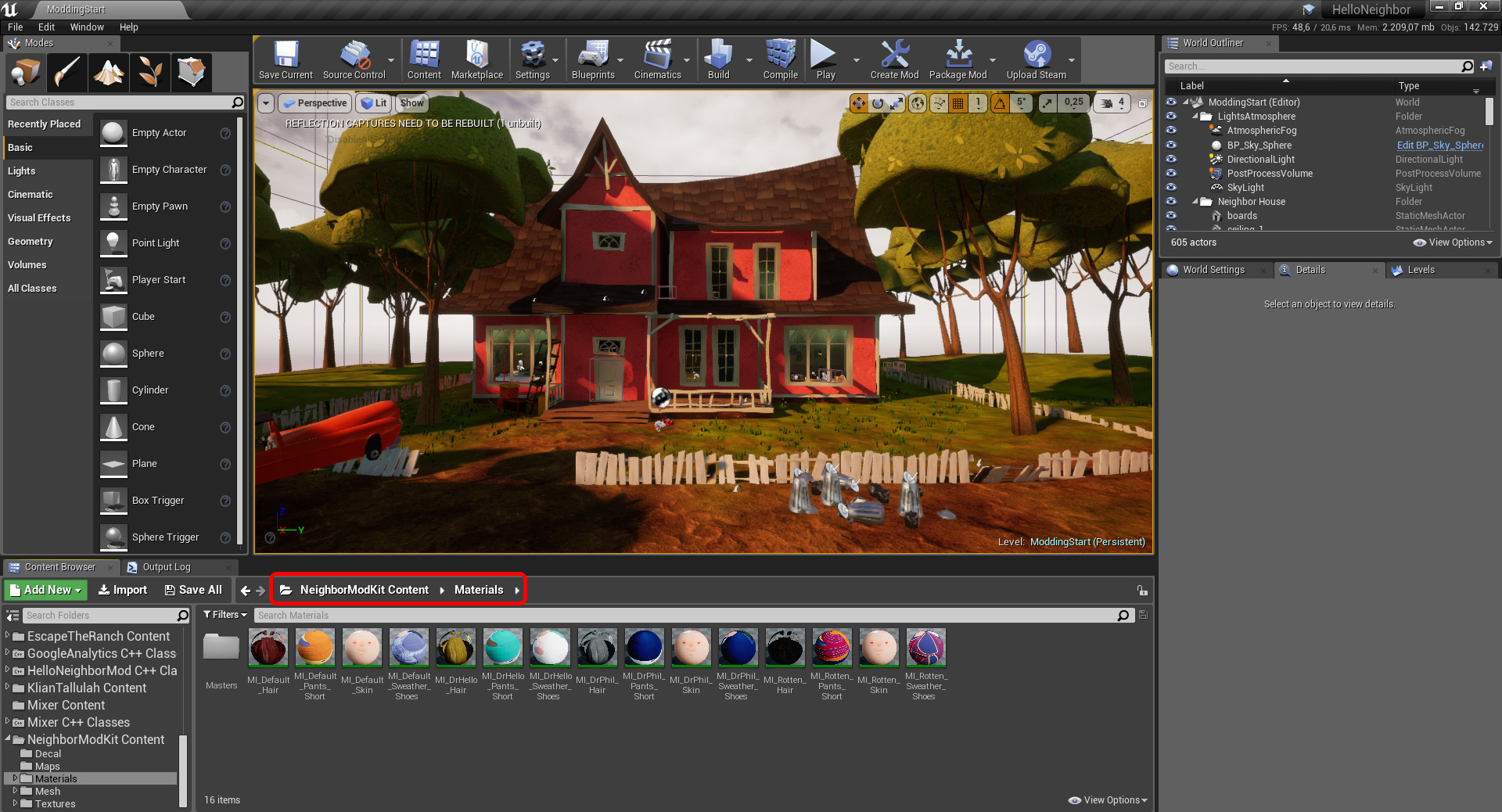The width and height of the screenshot is (1502, 812).
Task: Open the Content browser toolbar icon
Action: point(424,59)
